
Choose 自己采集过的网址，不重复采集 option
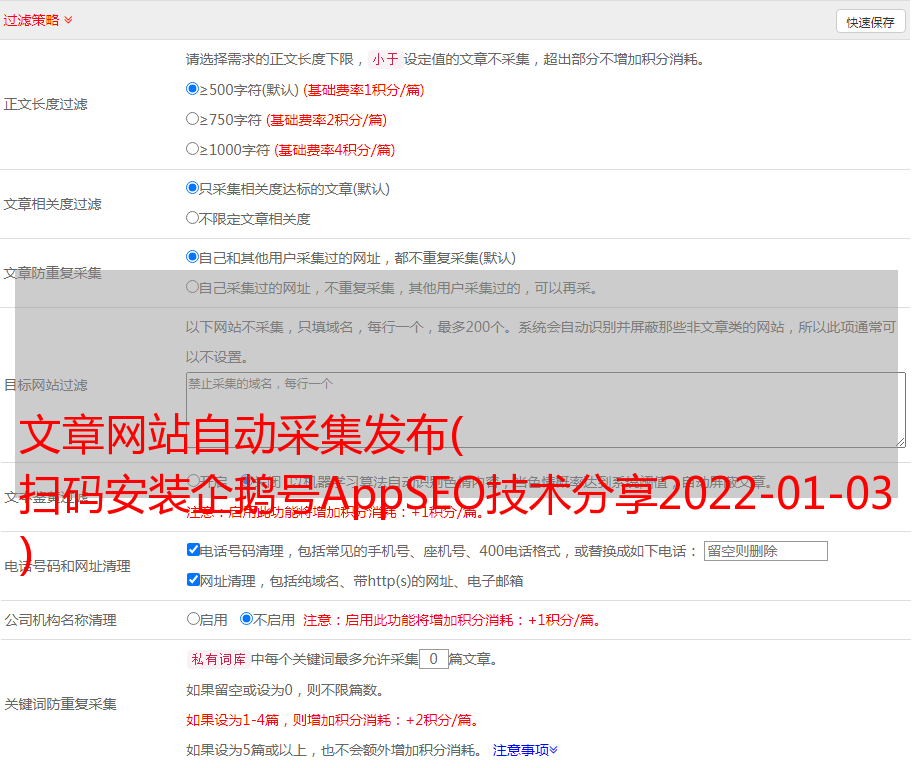(x=193, y=287)
